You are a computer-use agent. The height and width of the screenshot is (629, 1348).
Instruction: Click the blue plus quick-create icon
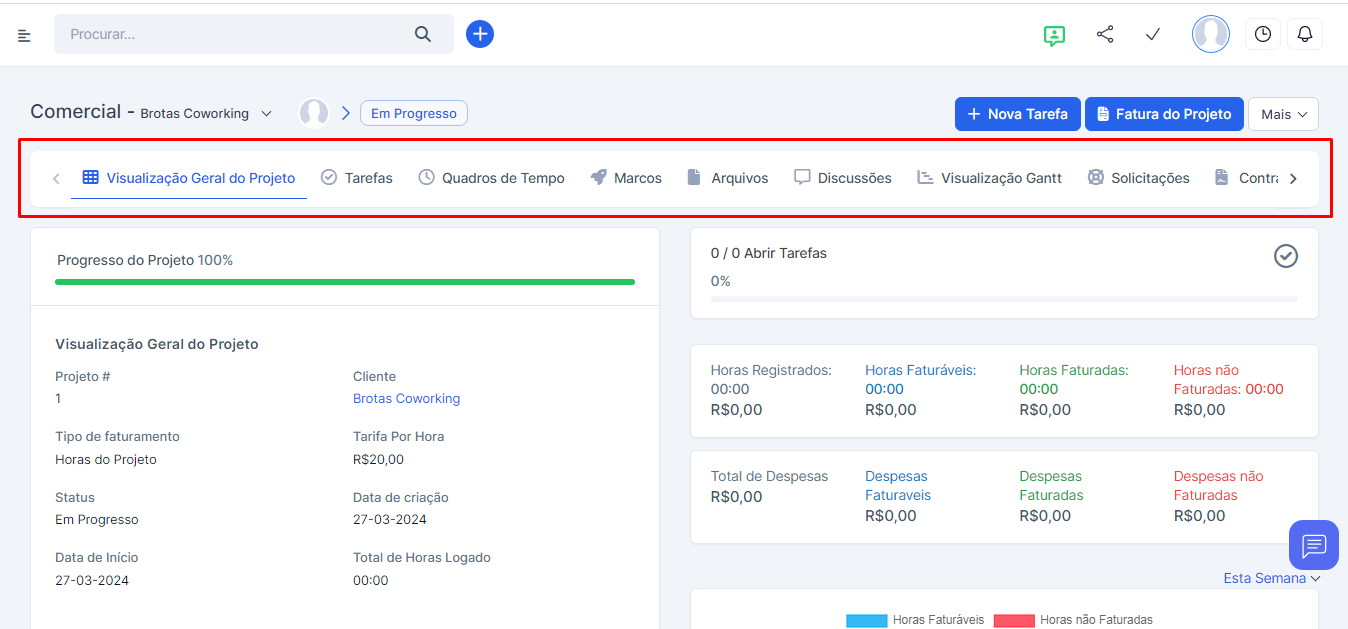click(x=480, y=34)
